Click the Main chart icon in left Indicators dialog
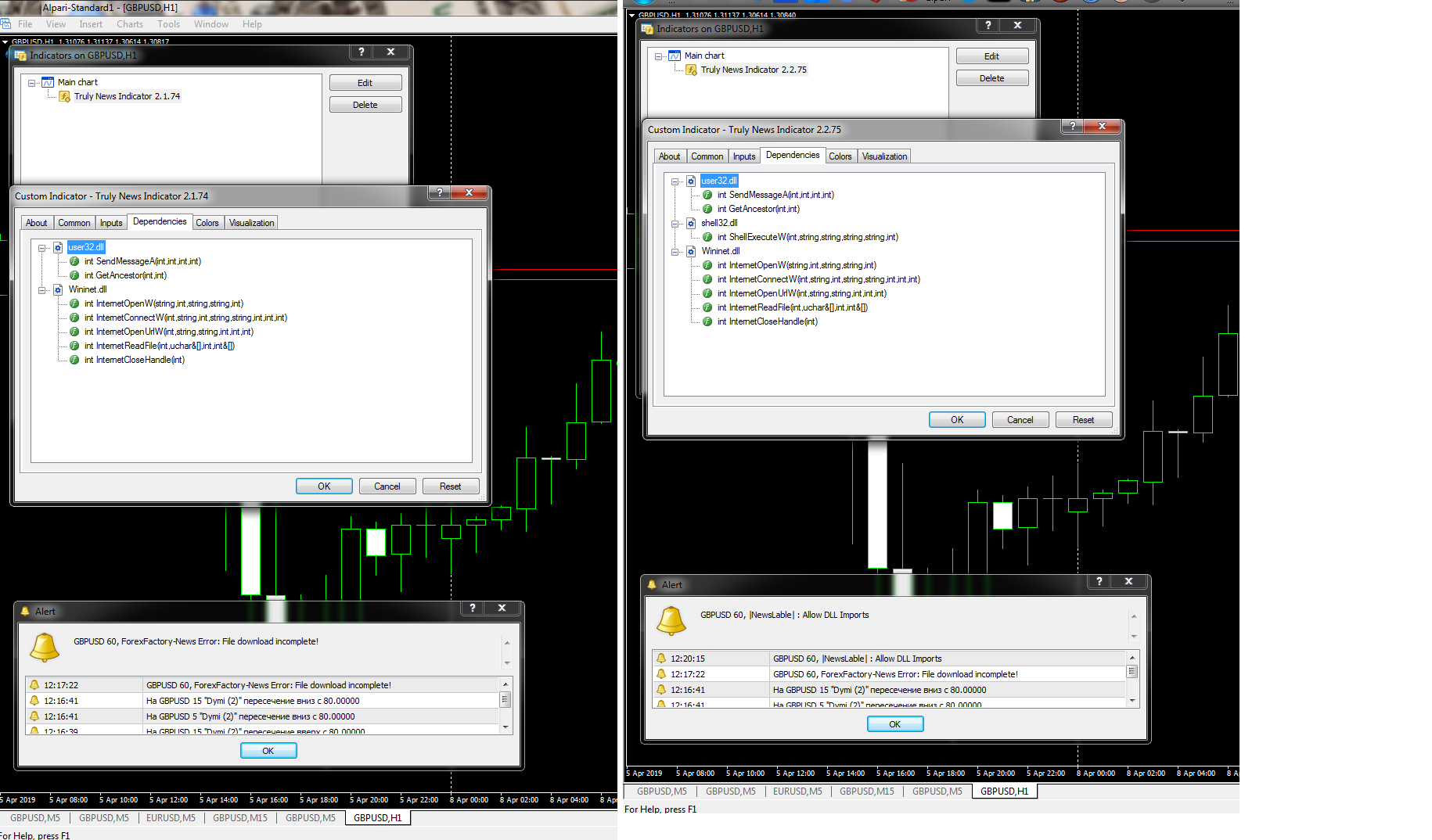Viewport: 1432px width, 840px height. (48, 82)
